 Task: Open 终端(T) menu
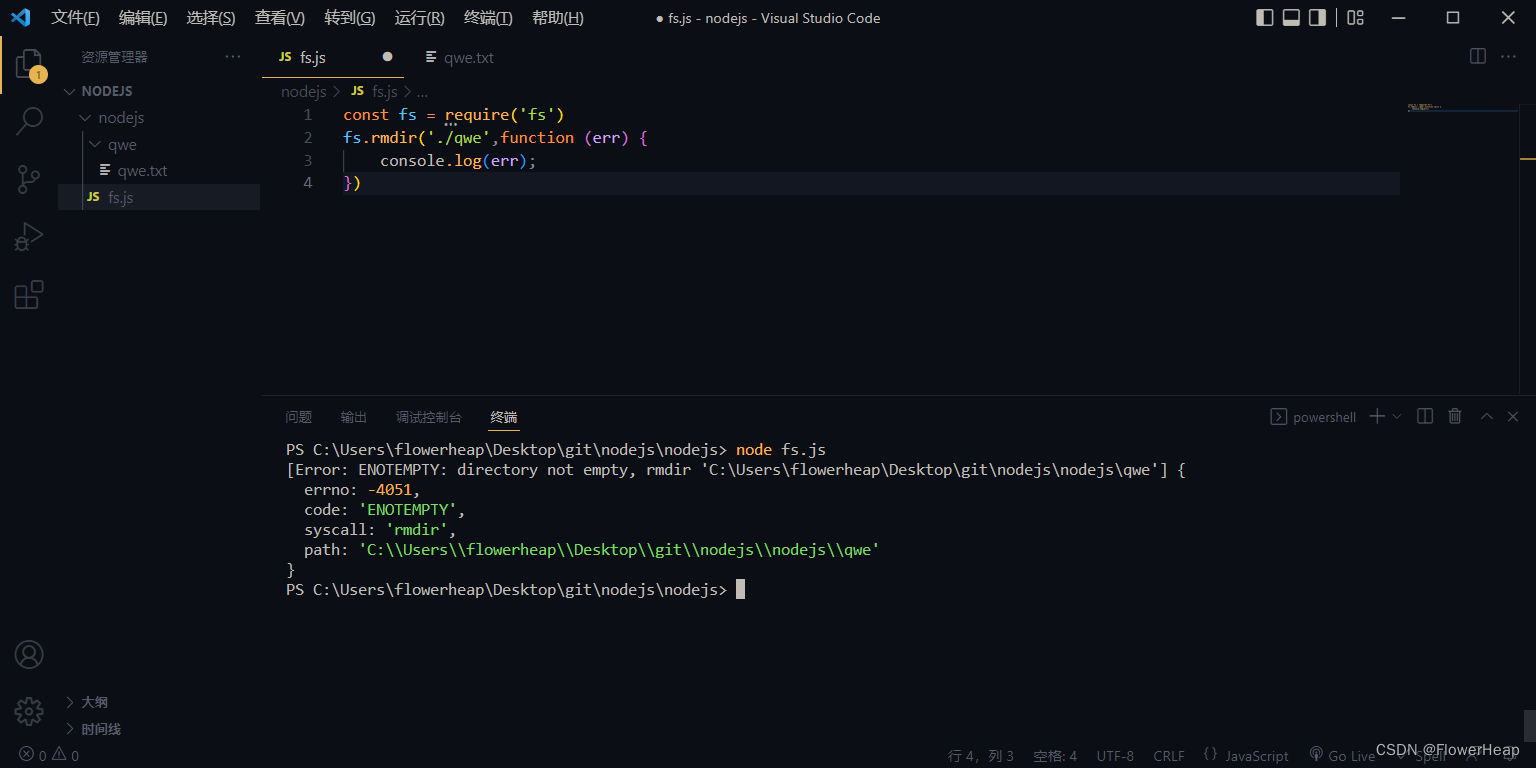489,18
